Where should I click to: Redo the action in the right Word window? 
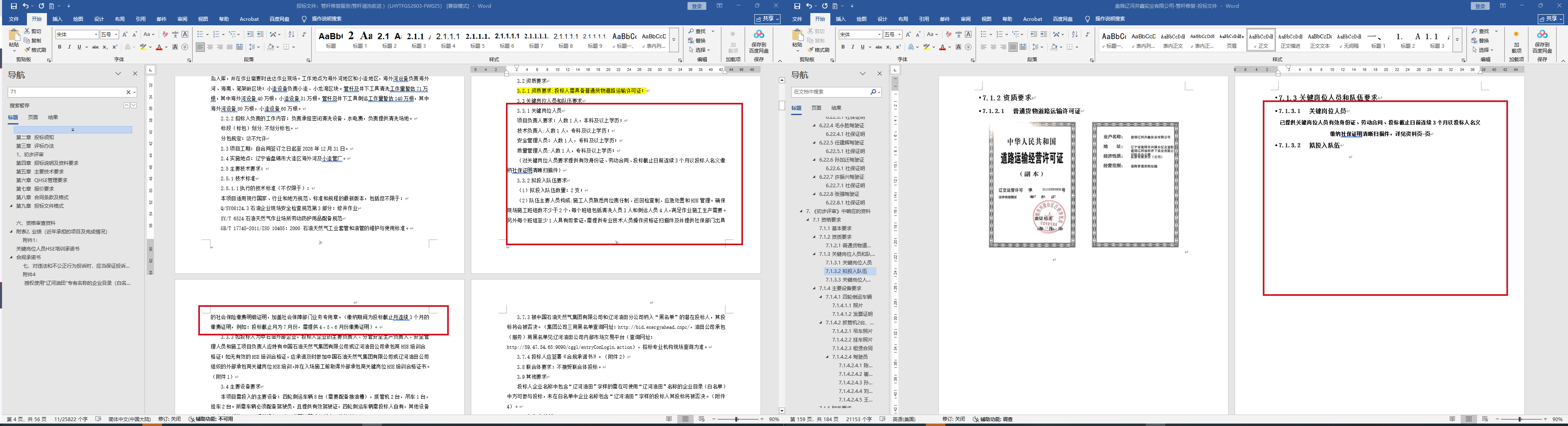[x=825, y=6]
